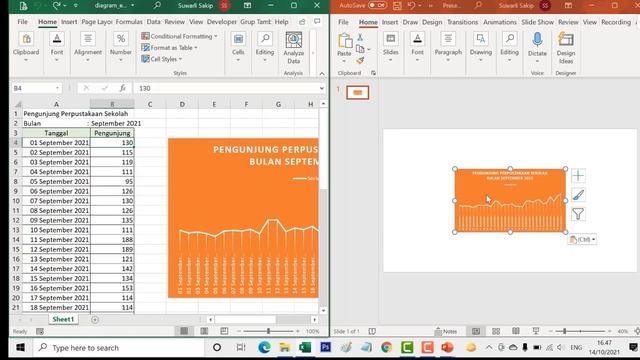
Task: Open Excel Page Layout tab
Action: pos(97,22)
